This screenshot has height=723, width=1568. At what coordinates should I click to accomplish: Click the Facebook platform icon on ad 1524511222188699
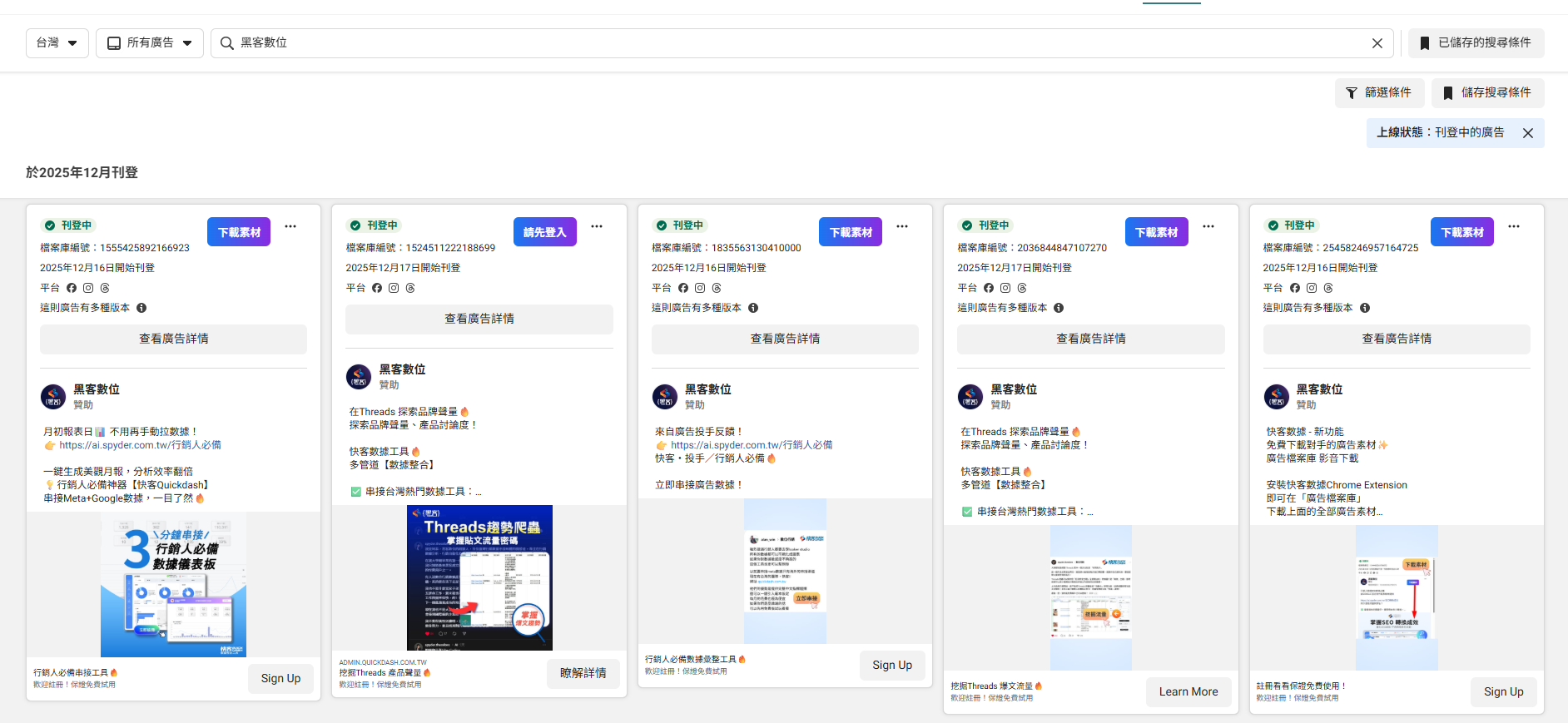377,288
